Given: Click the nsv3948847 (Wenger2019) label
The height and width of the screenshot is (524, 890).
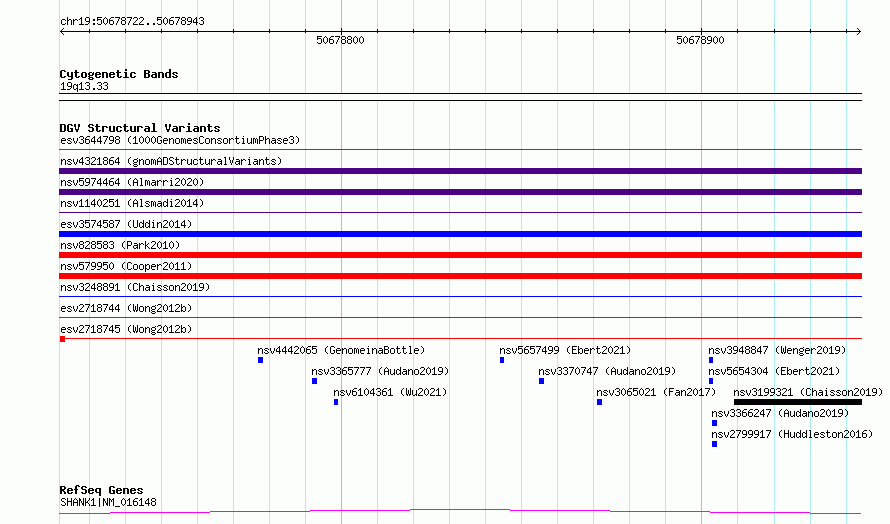Looking at the screenshot, I should click(777, 350).
